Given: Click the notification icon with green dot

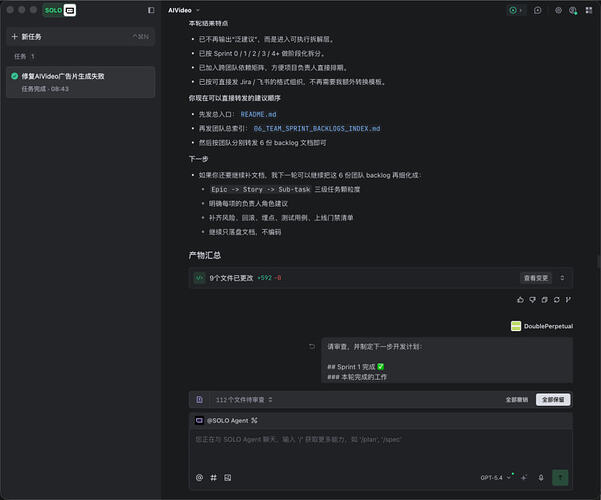Looking at the screenshot, I should [x=573, y=10].
